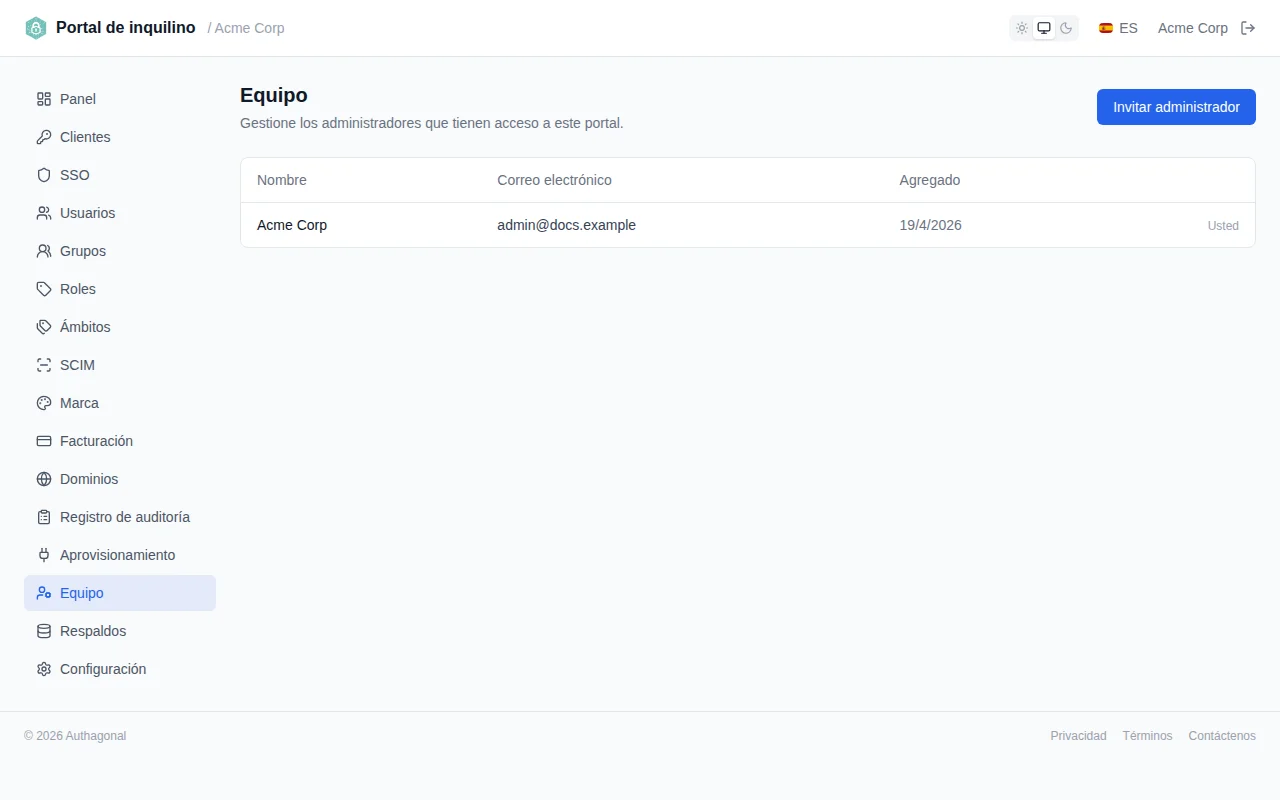The image size is (1280, 800).
Task: Click the people icon beside Usuarios
Action: pyautogui.click(x=44, y=213)
